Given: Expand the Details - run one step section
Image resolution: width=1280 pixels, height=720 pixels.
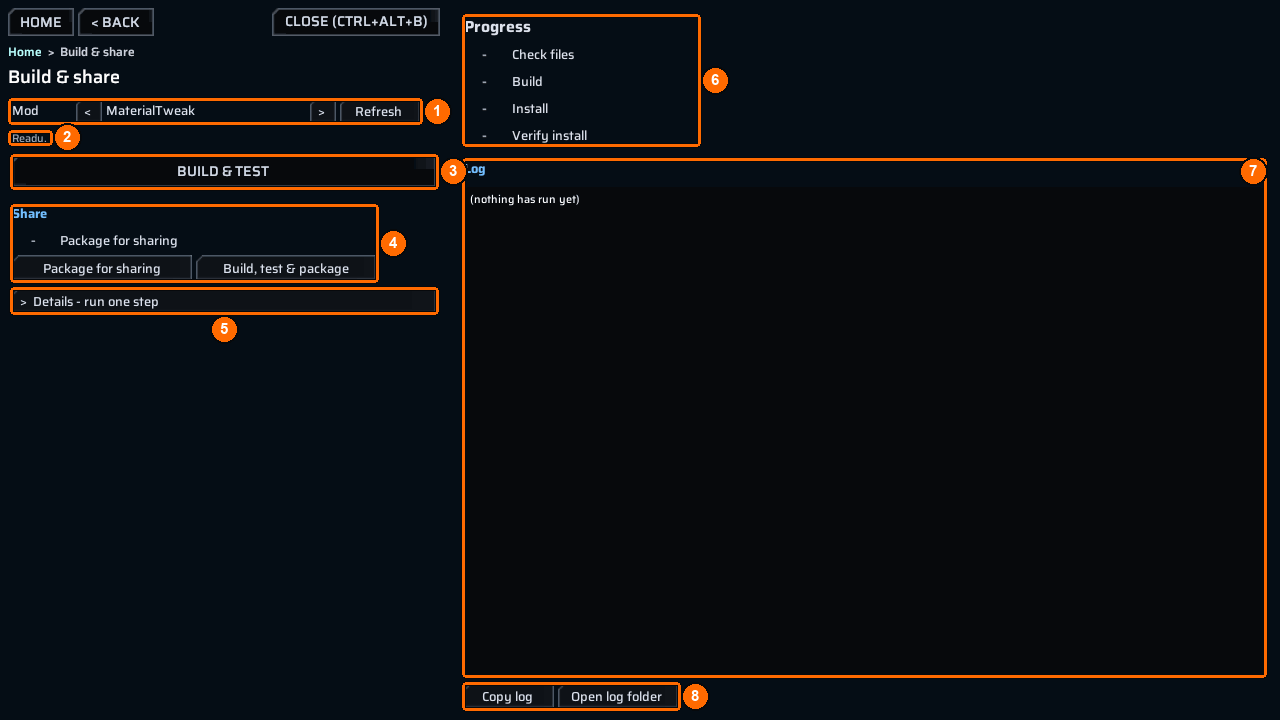Looking at the screenshot, I should (224, 301).
